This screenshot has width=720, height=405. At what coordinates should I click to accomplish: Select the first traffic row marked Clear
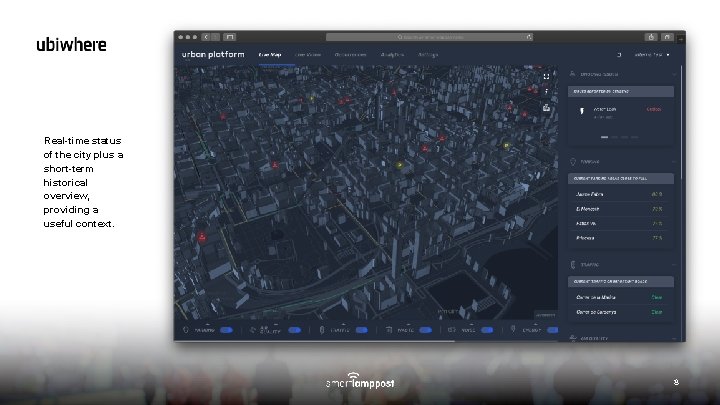pyautogui.click(x=620, y=297)
